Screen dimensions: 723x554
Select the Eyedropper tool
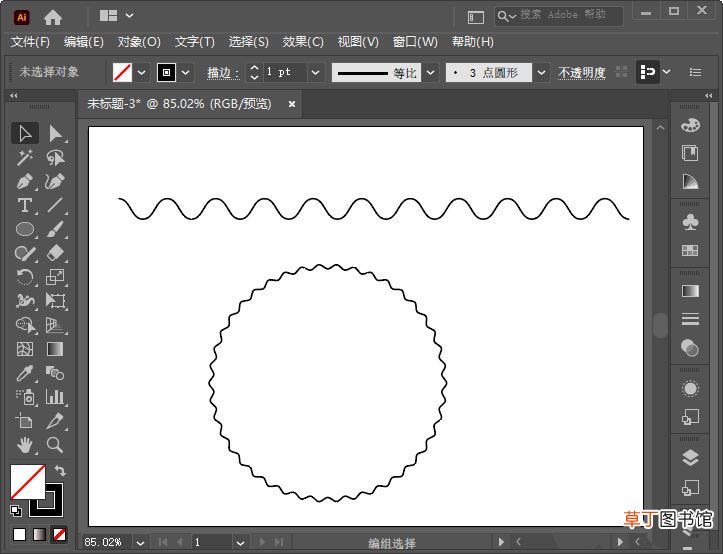[25, 373]
